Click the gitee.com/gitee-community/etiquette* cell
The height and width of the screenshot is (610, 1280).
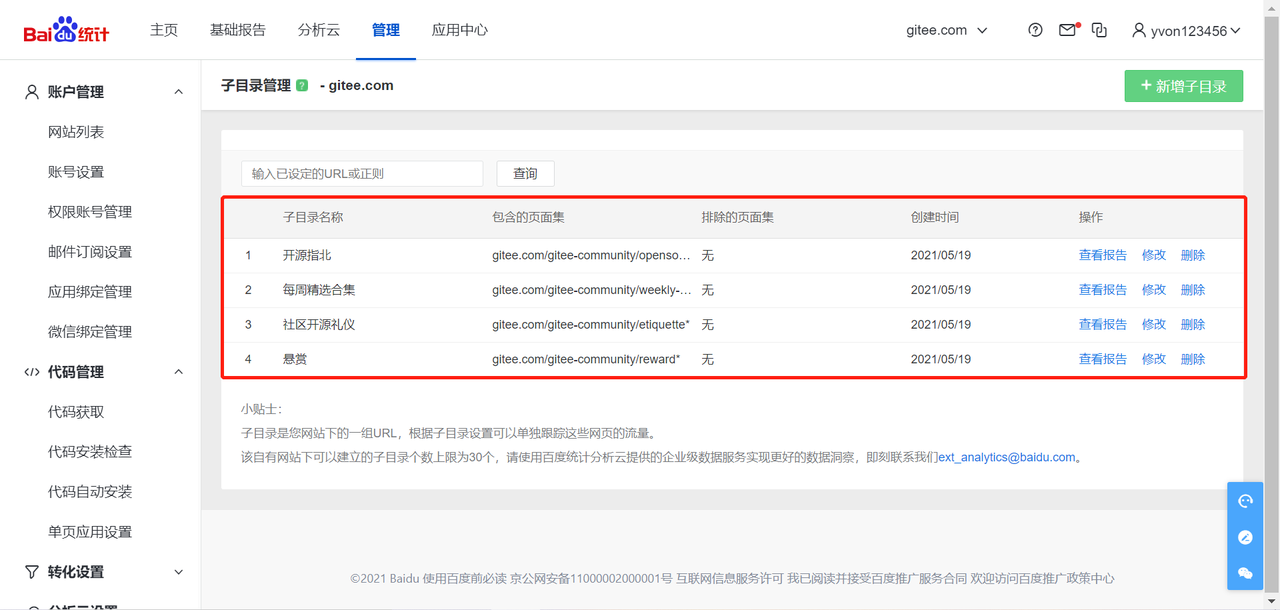point(591,324)
